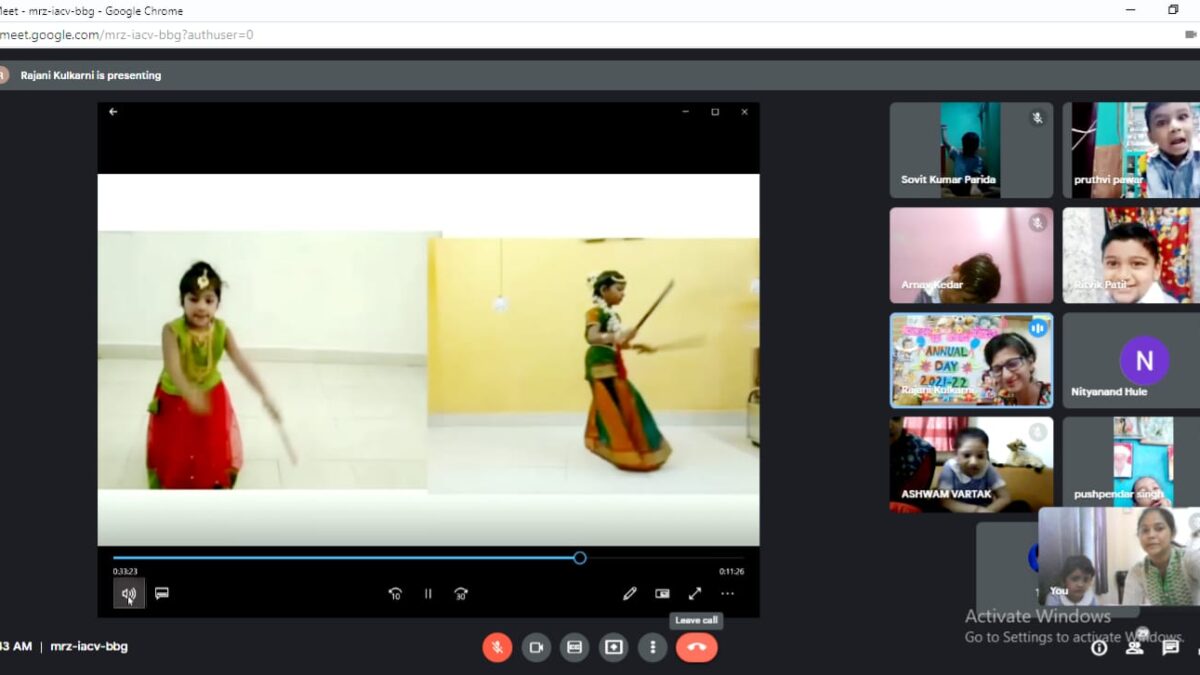This screenshot has height=675, width=1200.
Task: Turn on captions in the Meet toolbar
Action: (x=575, y=647)
